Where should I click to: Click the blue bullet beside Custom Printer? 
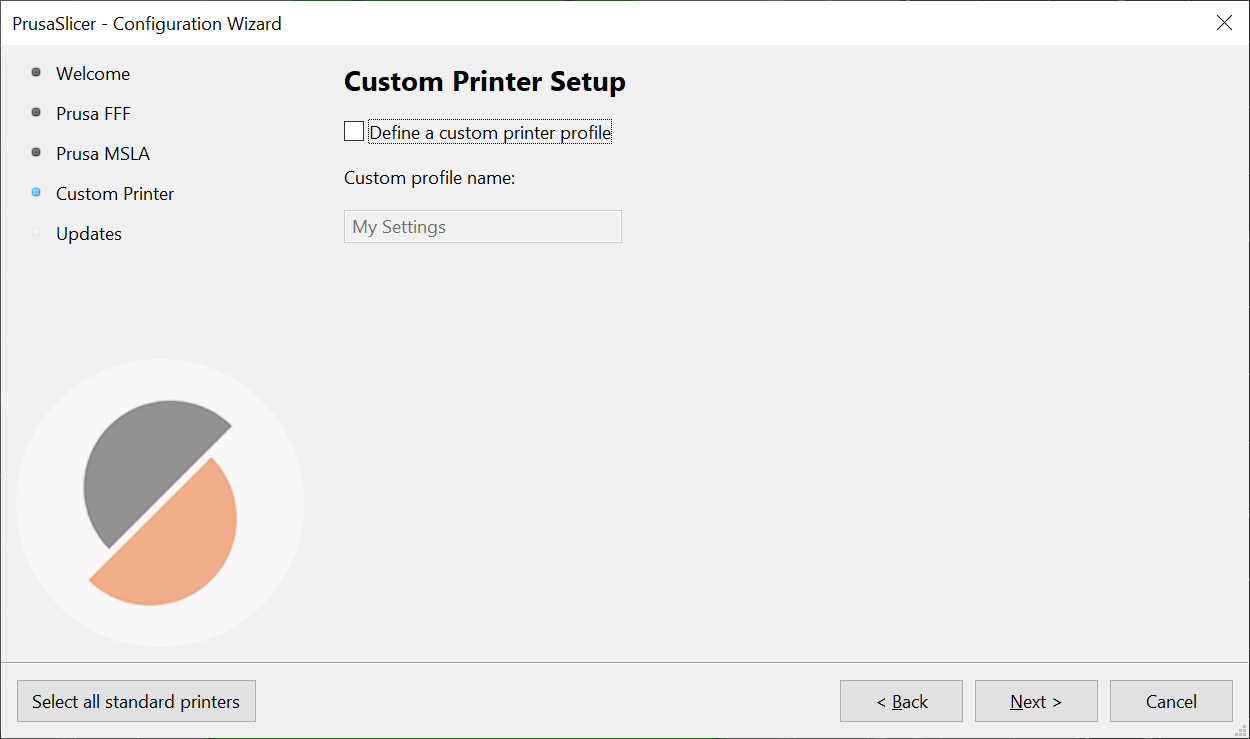(x=36, y=192)
